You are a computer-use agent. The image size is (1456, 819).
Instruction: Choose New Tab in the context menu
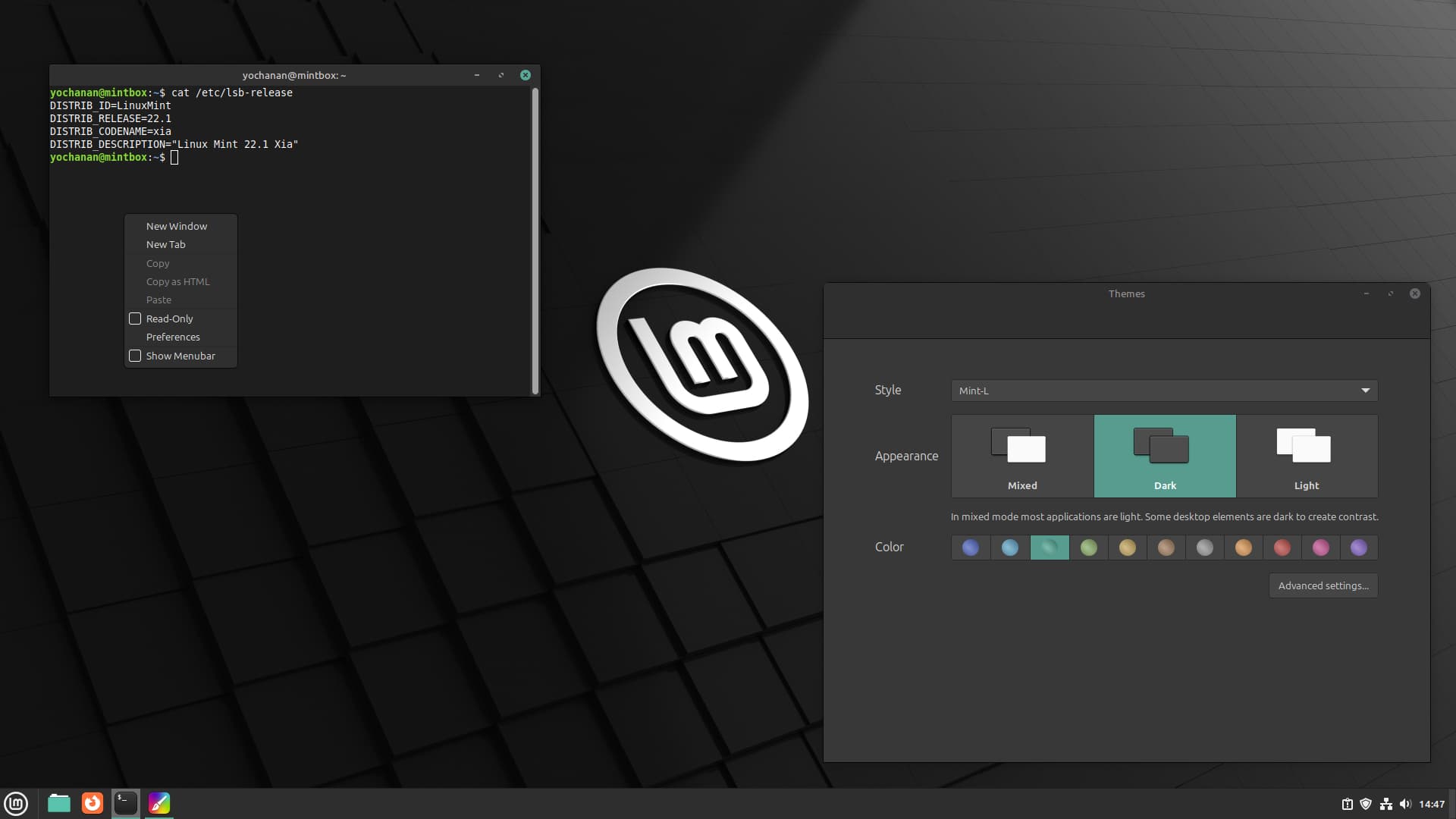click(x=181, y=244)
